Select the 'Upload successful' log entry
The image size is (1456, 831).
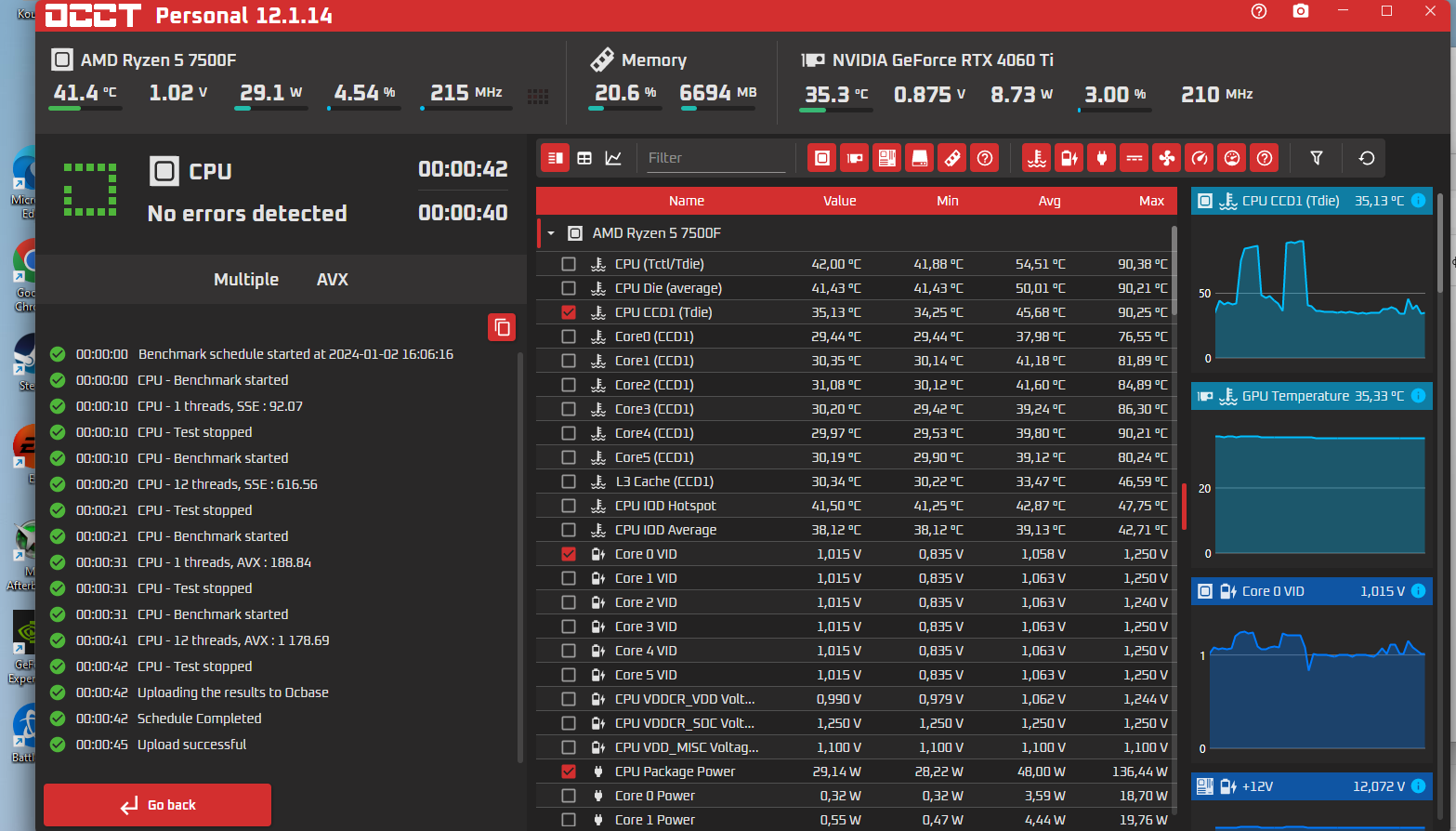192,745
